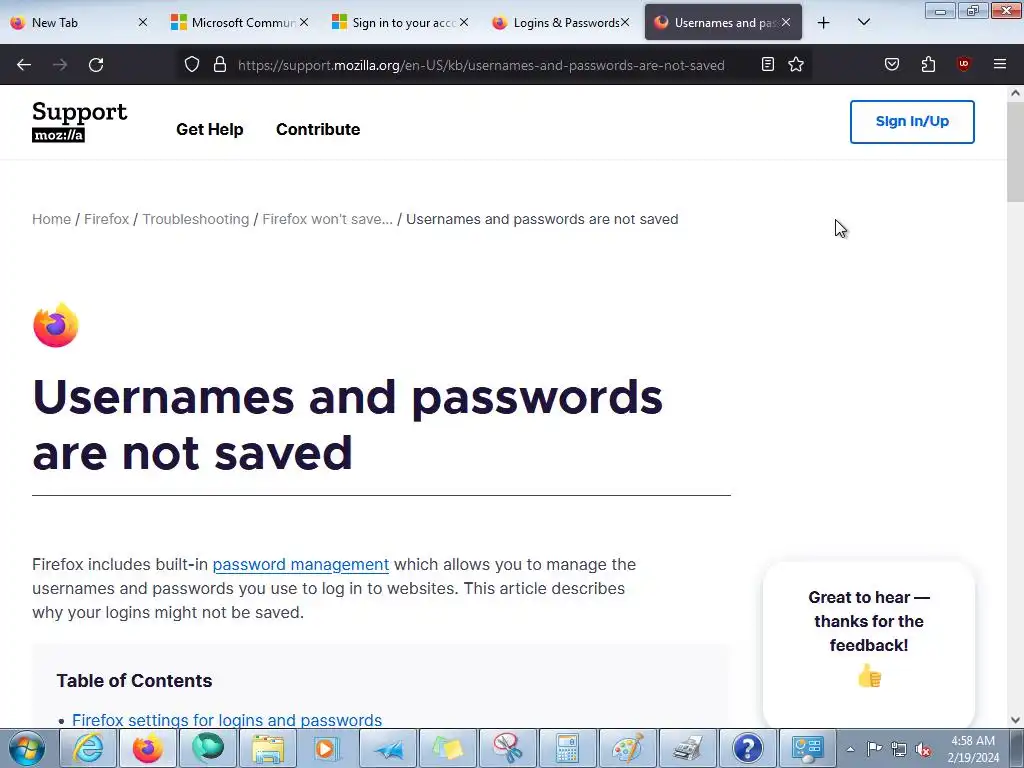The image size is (1024, 768).
Task: Open the Contribute menu
Action: click(318, 129)
